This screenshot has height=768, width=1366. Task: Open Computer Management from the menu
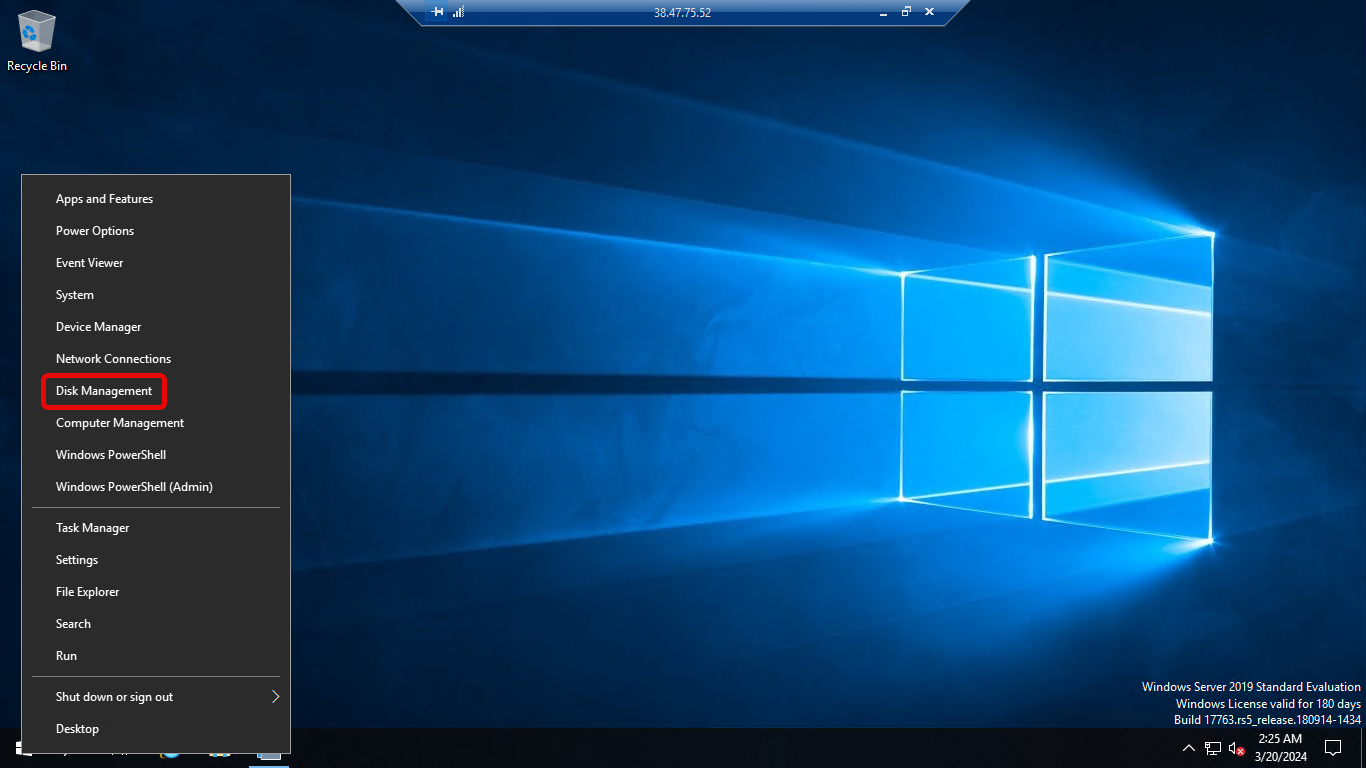[x=119, y=422]
